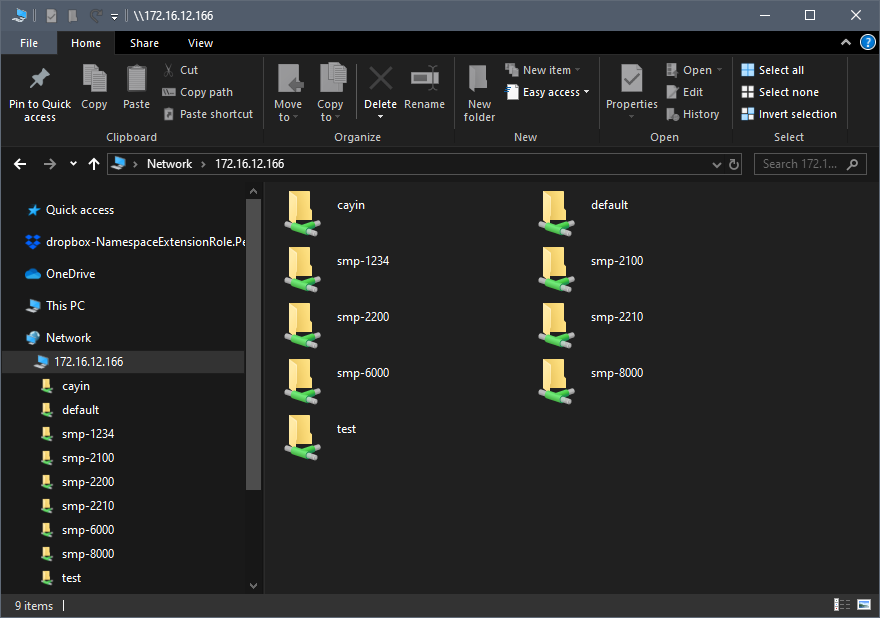Image resolution: width=880 pixels, height=618 pixels.
Task: Open the Move to menu
Action: click(288, 93)
